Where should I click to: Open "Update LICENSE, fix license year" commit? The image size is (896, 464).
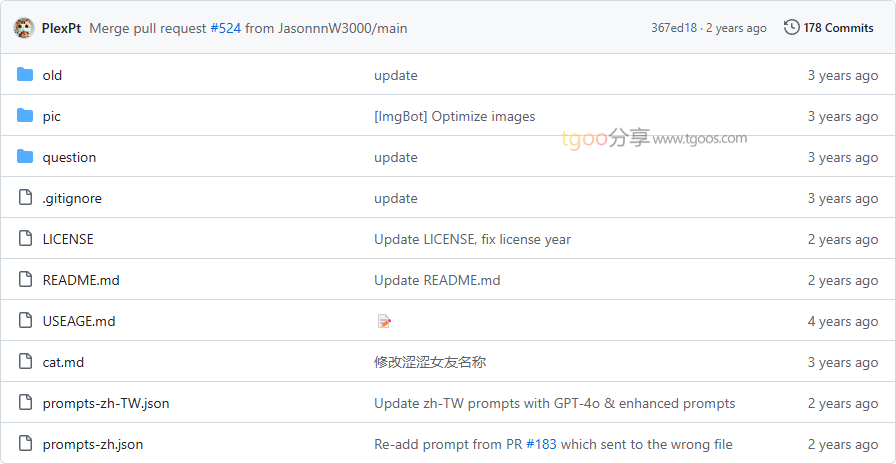coord(472,239)
